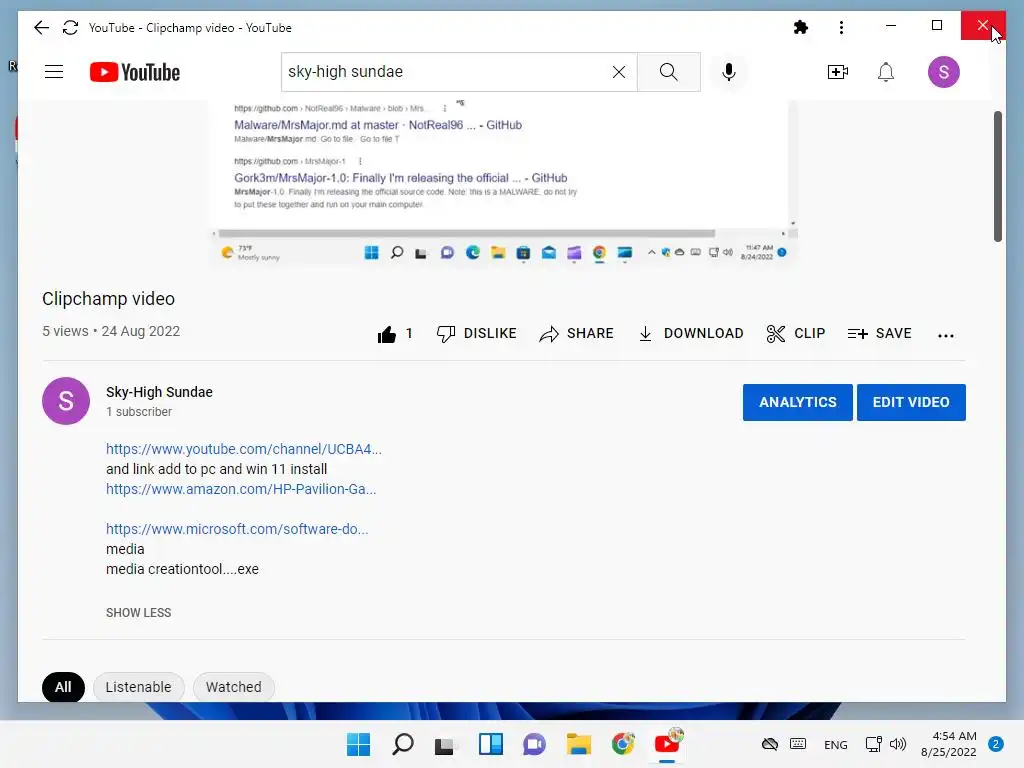Open the Create video camera icon

(x=838, y=72)
